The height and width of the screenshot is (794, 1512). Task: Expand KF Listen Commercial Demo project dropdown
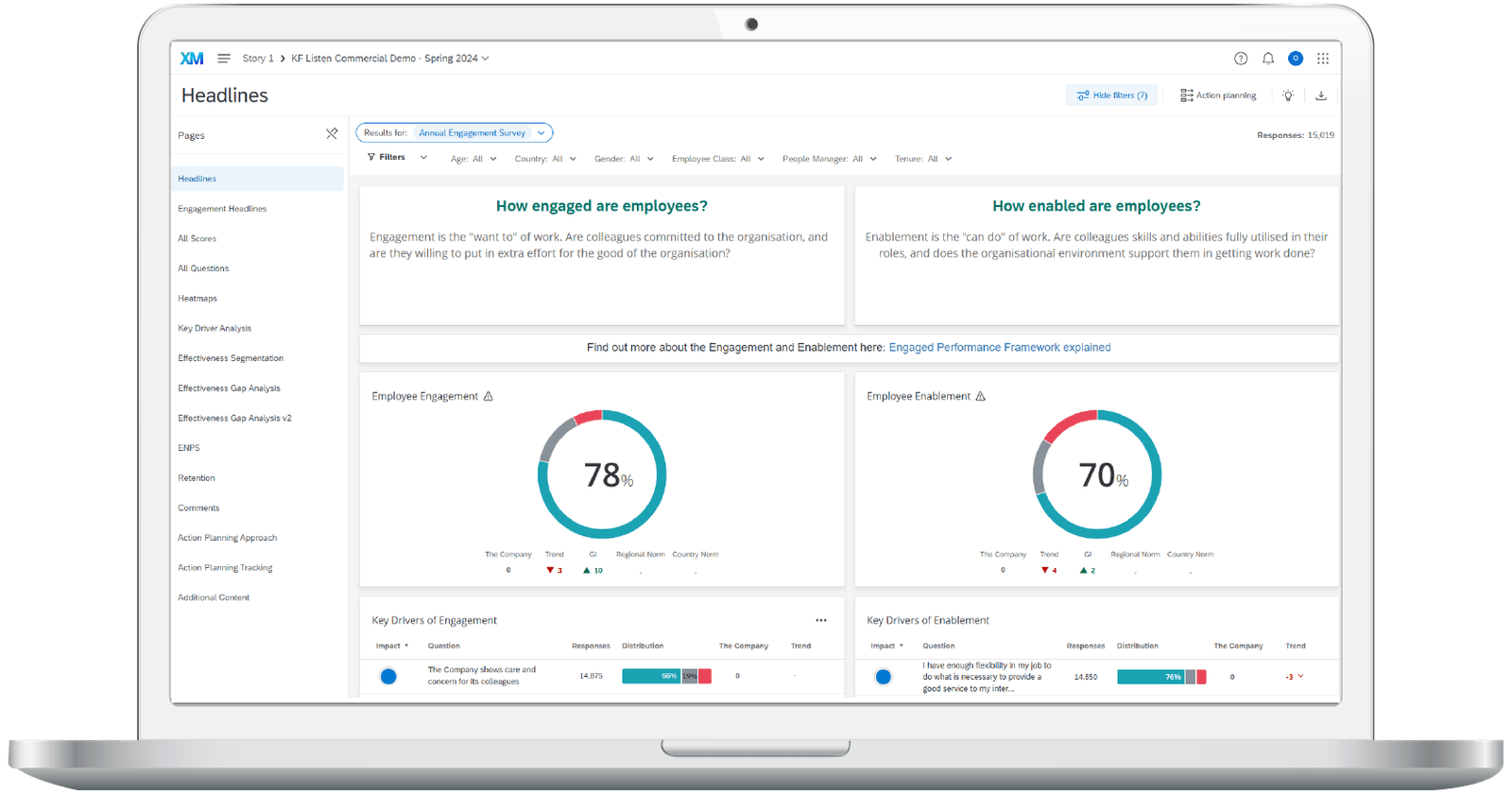(x=390, y=59)
